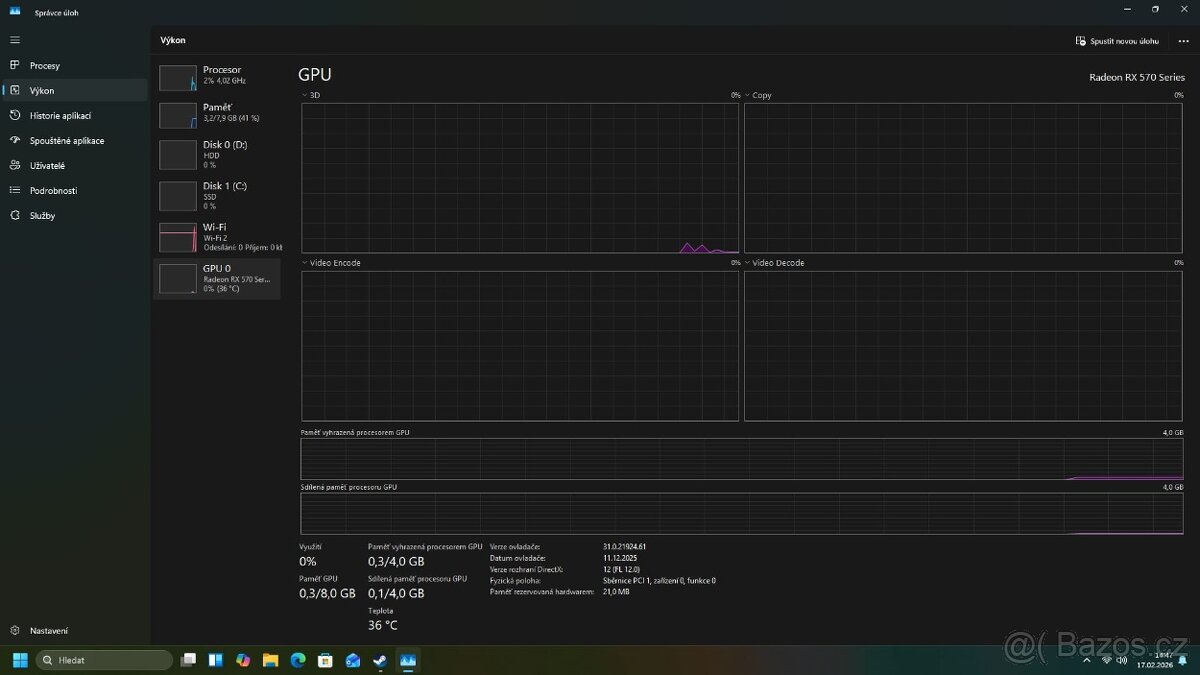Click Spustit novou úlohu

(x=1117, y=40)
